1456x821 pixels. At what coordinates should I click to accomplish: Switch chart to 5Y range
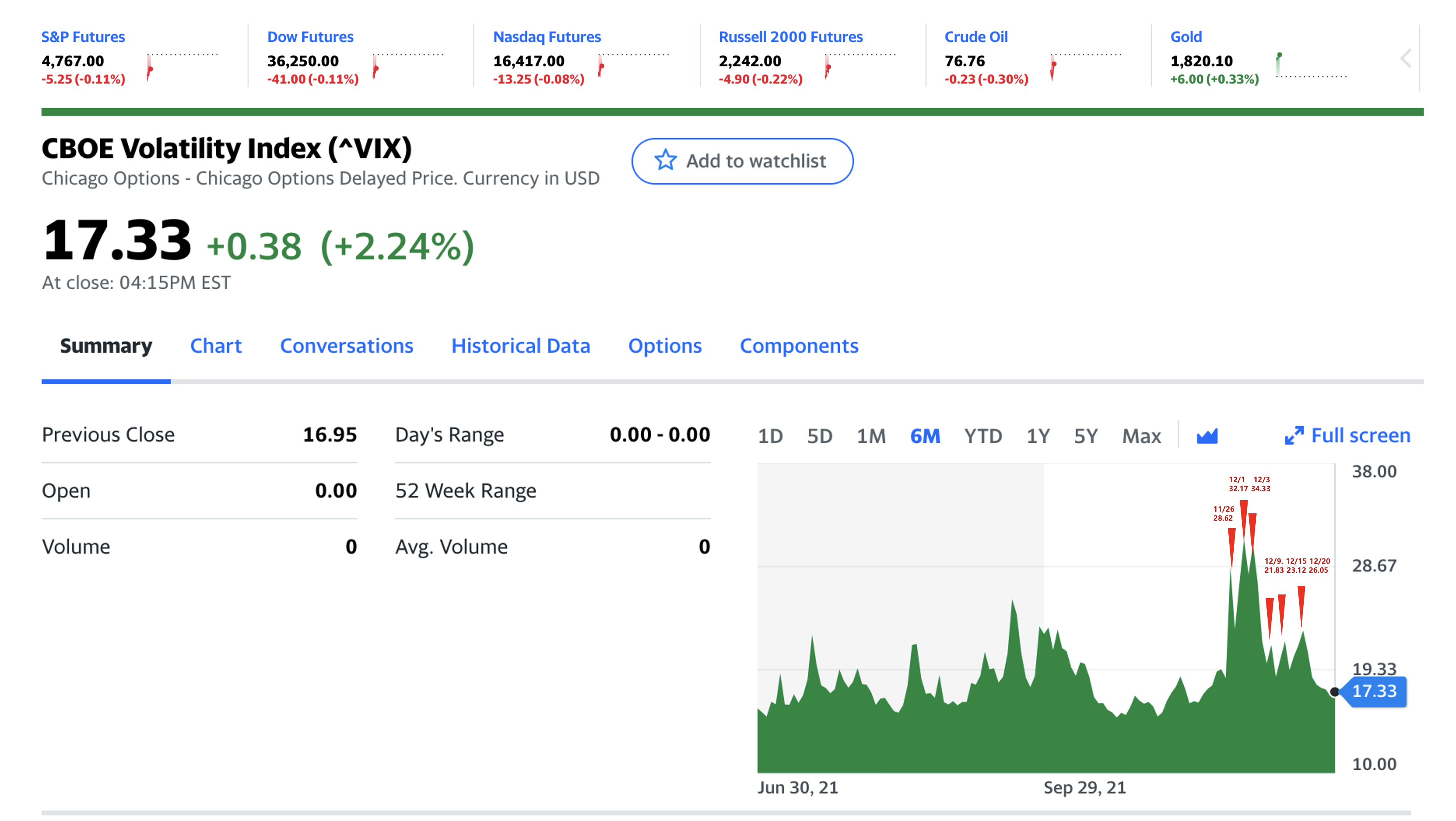pos(1085,436)
